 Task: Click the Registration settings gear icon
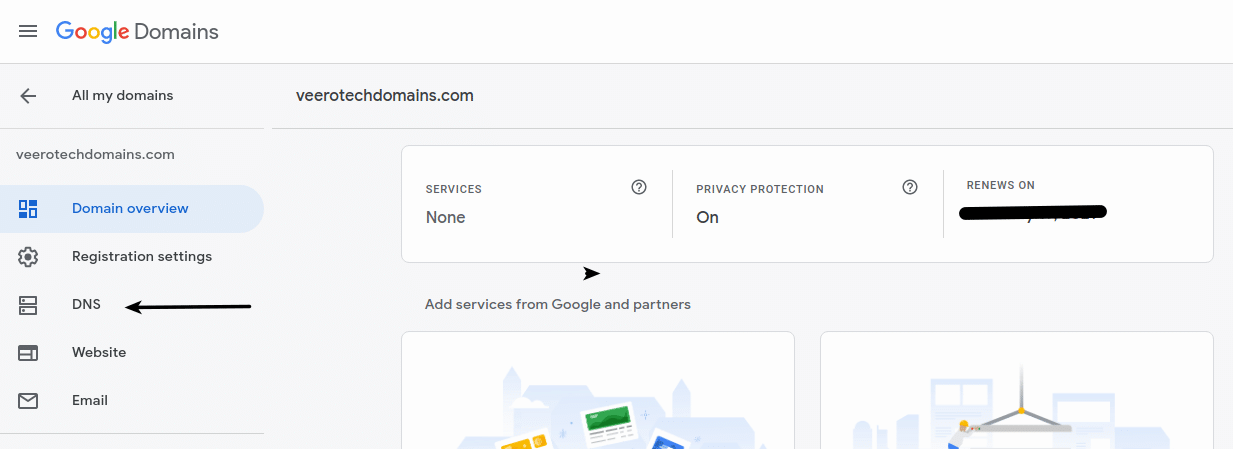tap(28, 257)
